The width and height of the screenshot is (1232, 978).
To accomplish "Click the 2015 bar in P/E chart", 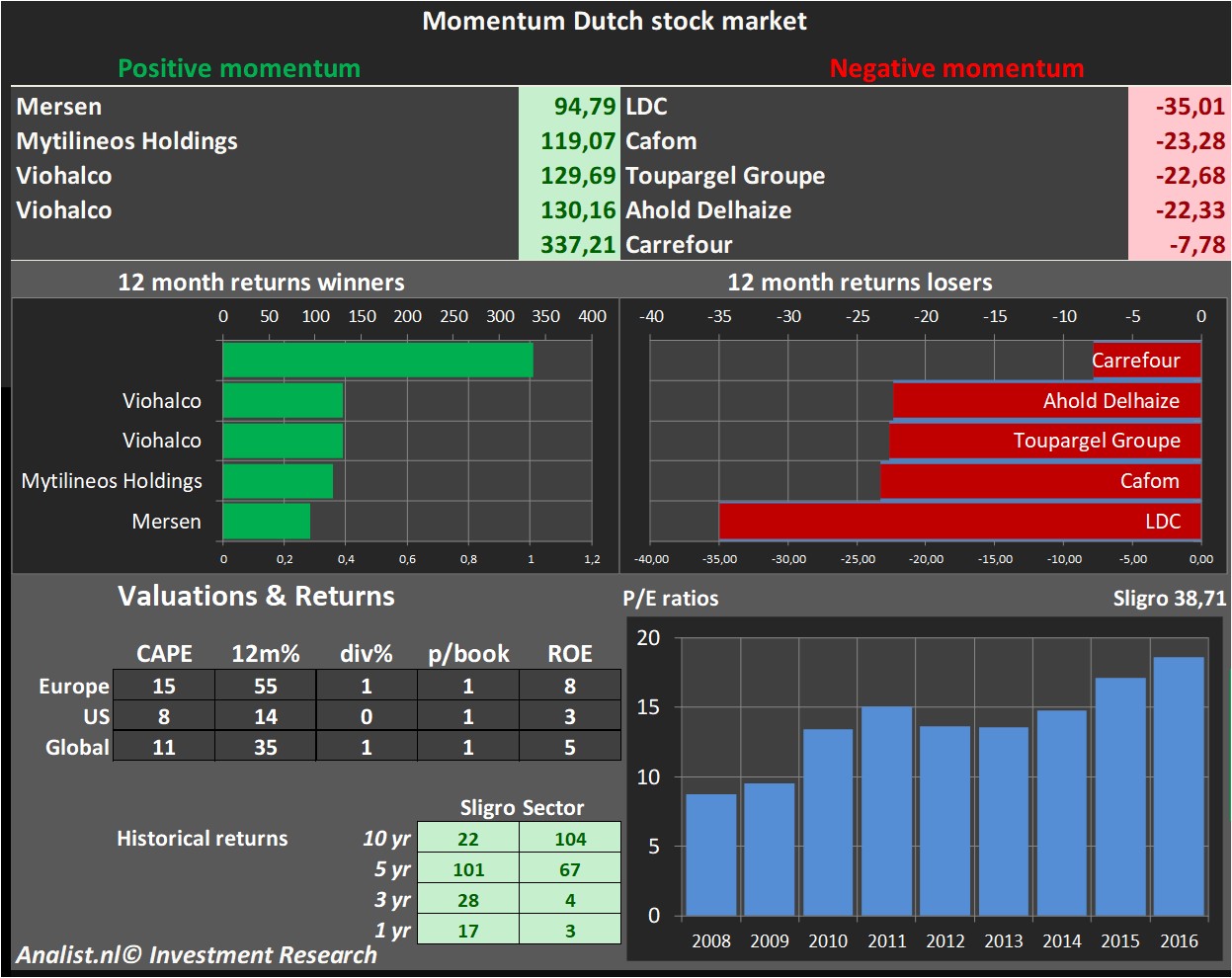I will tap(1120, 796).
